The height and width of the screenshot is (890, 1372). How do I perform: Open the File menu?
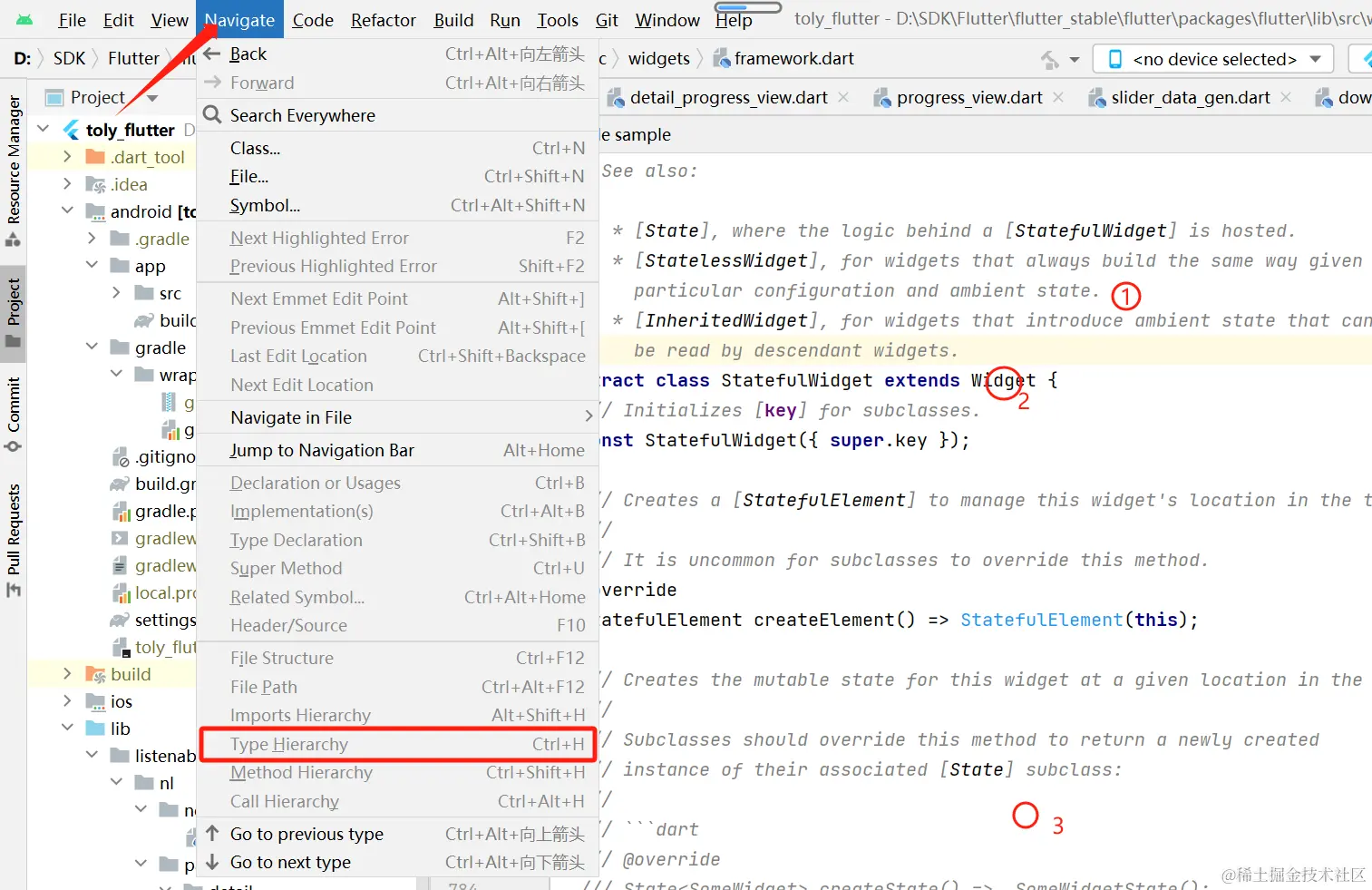click(x=72, y=20)
